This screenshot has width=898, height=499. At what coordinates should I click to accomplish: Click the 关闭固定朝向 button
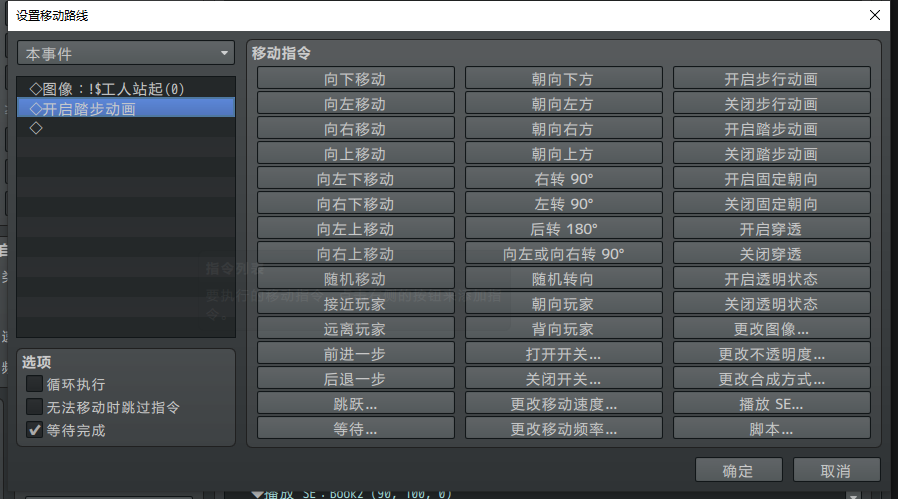click(x=771, y=204)
